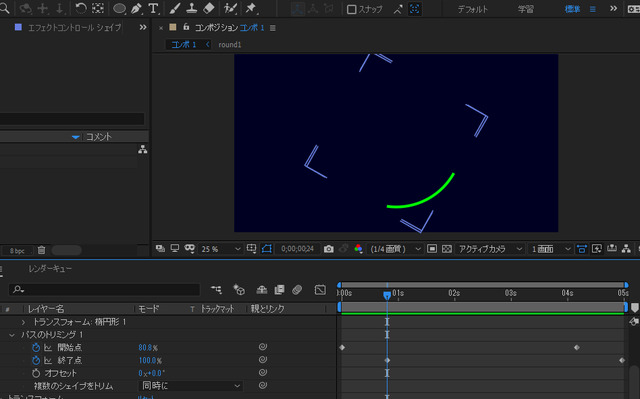Click the blue shape layer color label swatch
Image resolution: width=640 pixels, height=399 pixels.
[x=18, y=27]
